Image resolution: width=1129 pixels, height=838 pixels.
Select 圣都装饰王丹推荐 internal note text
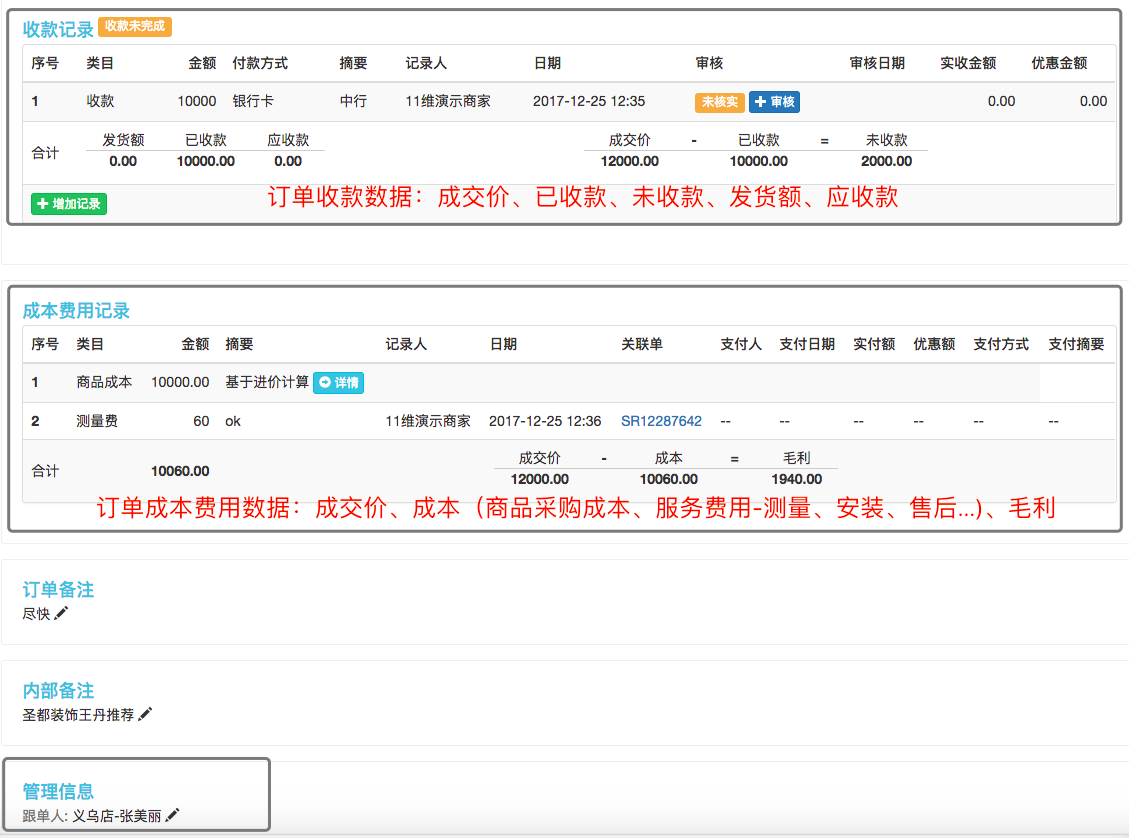coord(78,715)
